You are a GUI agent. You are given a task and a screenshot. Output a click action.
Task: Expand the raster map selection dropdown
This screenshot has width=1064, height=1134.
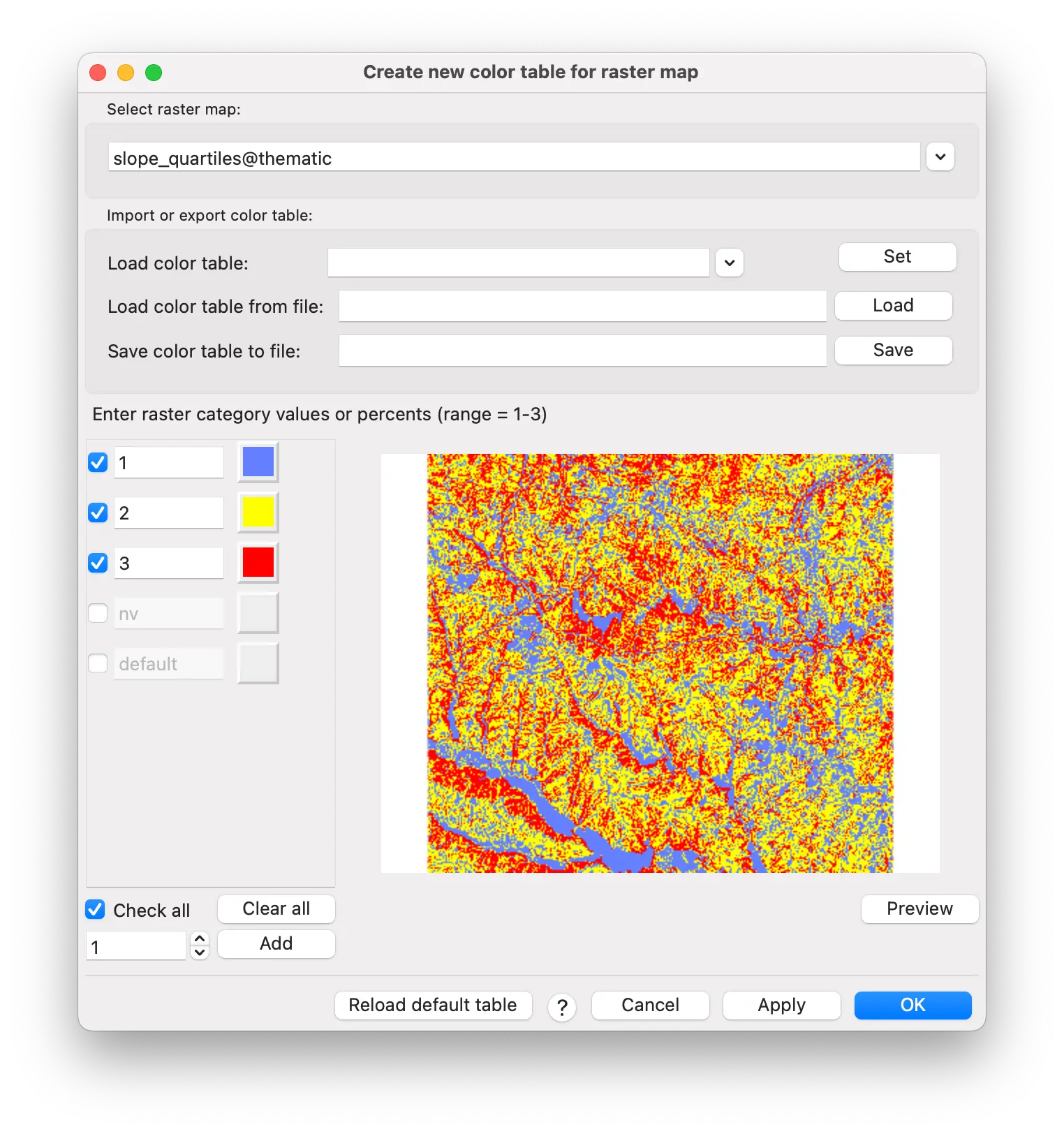pos(940,157)
